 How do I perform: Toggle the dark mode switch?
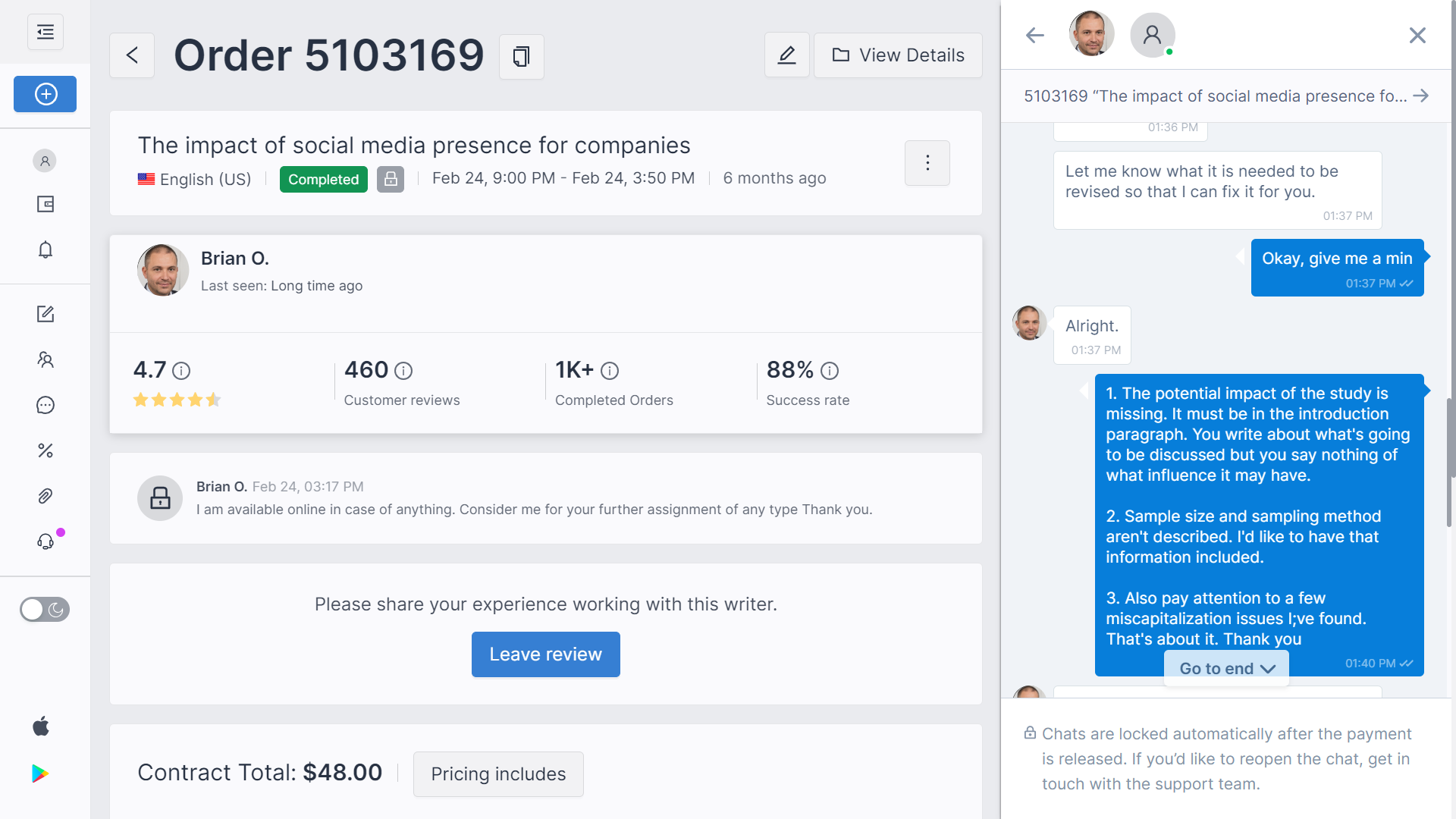click(45, 610)
